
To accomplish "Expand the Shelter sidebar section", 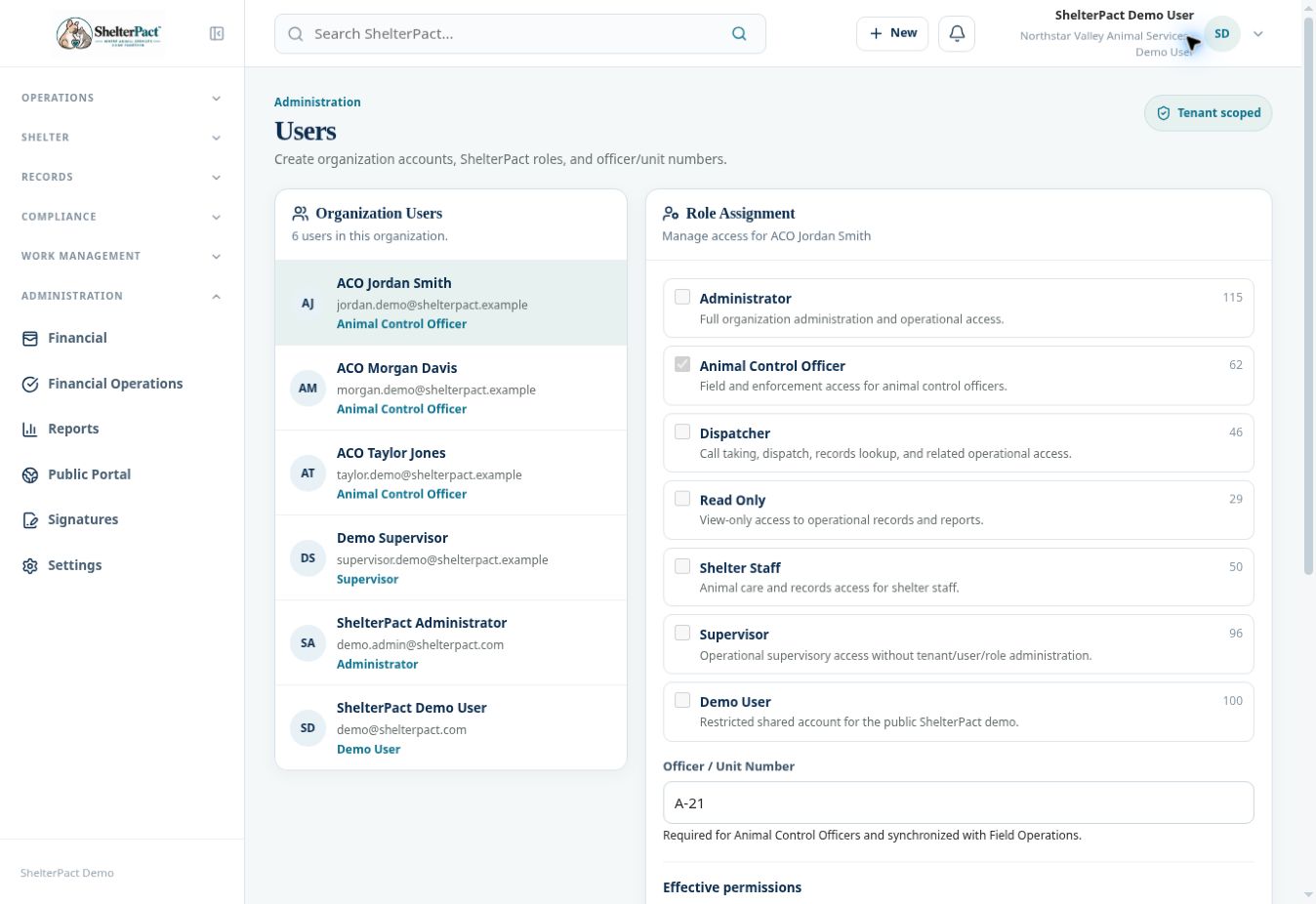I will click(122, 138).
